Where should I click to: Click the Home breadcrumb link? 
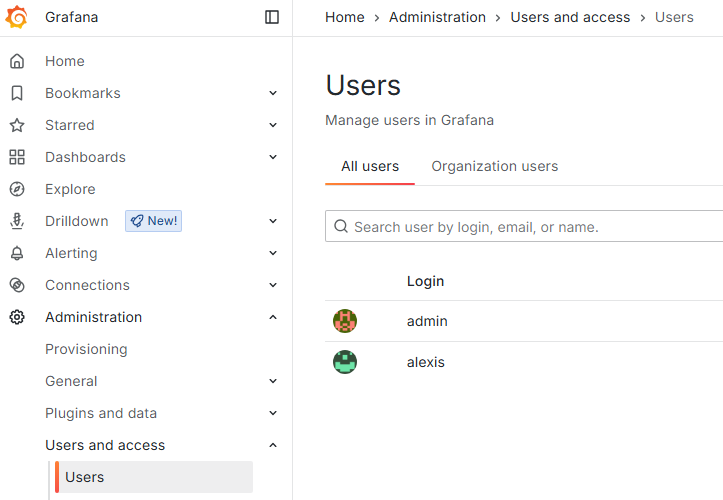click(344, 17)
